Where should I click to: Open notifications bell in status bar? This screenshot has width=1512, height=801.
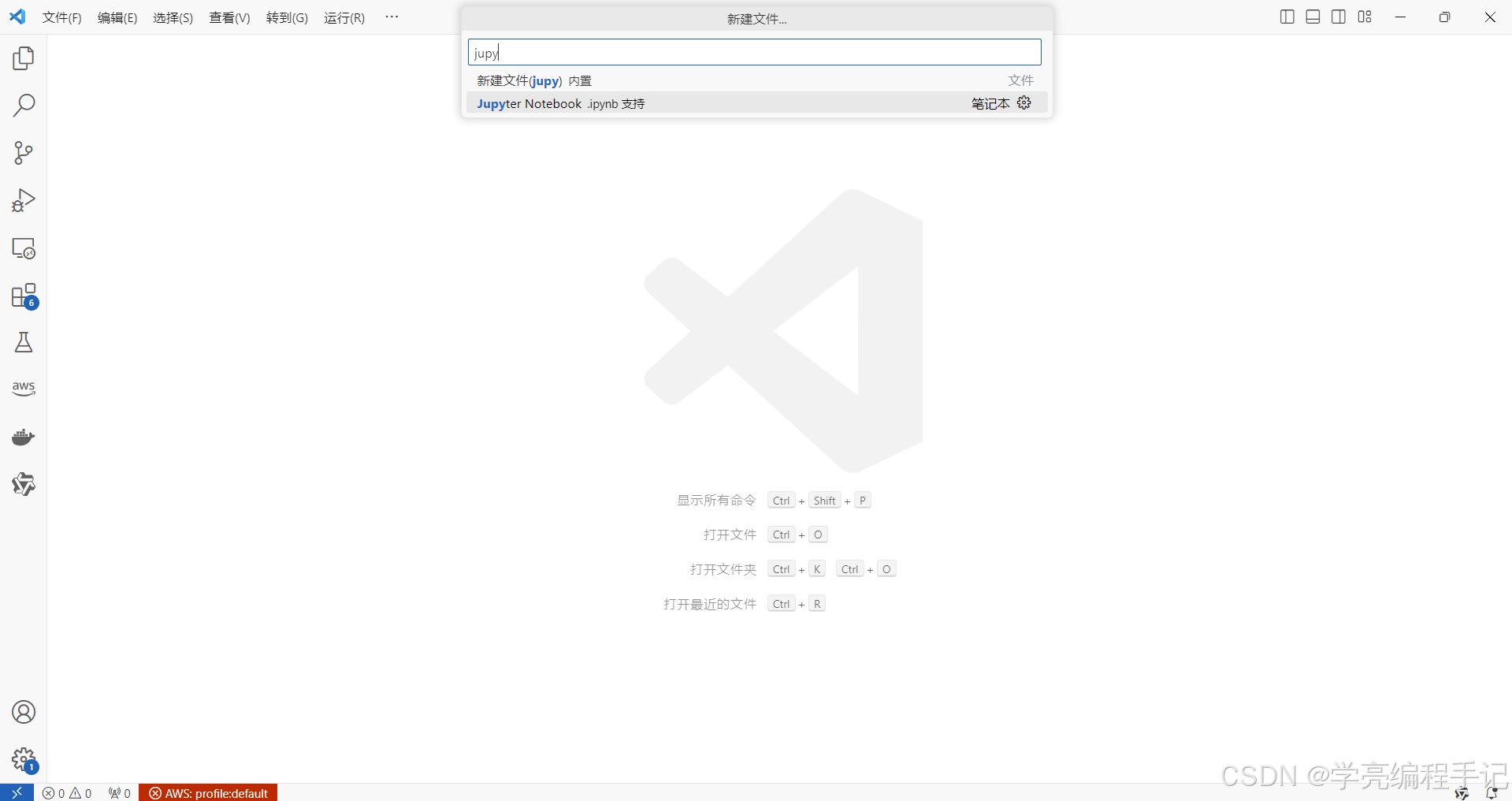[x=1492, y=793]
